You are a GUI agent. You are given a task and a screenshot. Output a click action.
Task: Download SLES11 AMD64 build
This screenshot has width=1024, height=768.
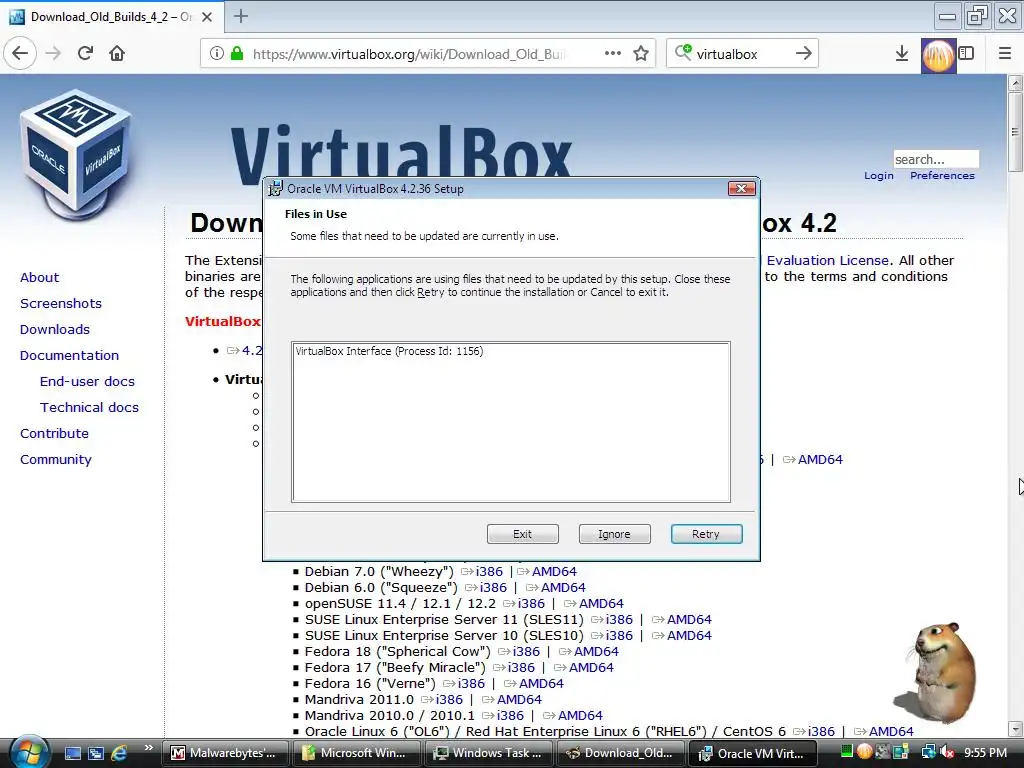pyautogui.click(x=689, y=620)
